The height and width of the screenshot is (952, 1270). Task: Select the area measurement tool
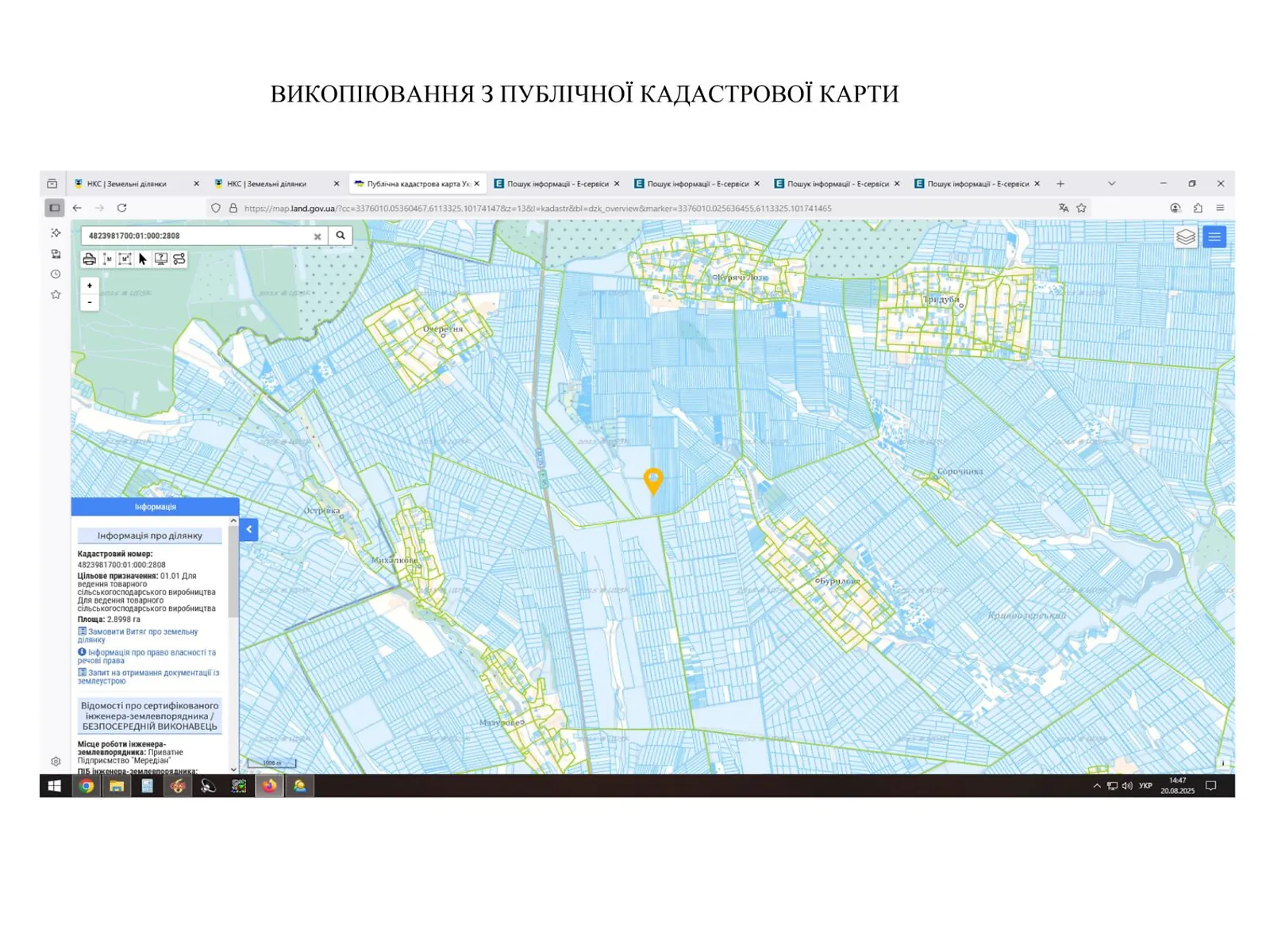click(125, 259)
